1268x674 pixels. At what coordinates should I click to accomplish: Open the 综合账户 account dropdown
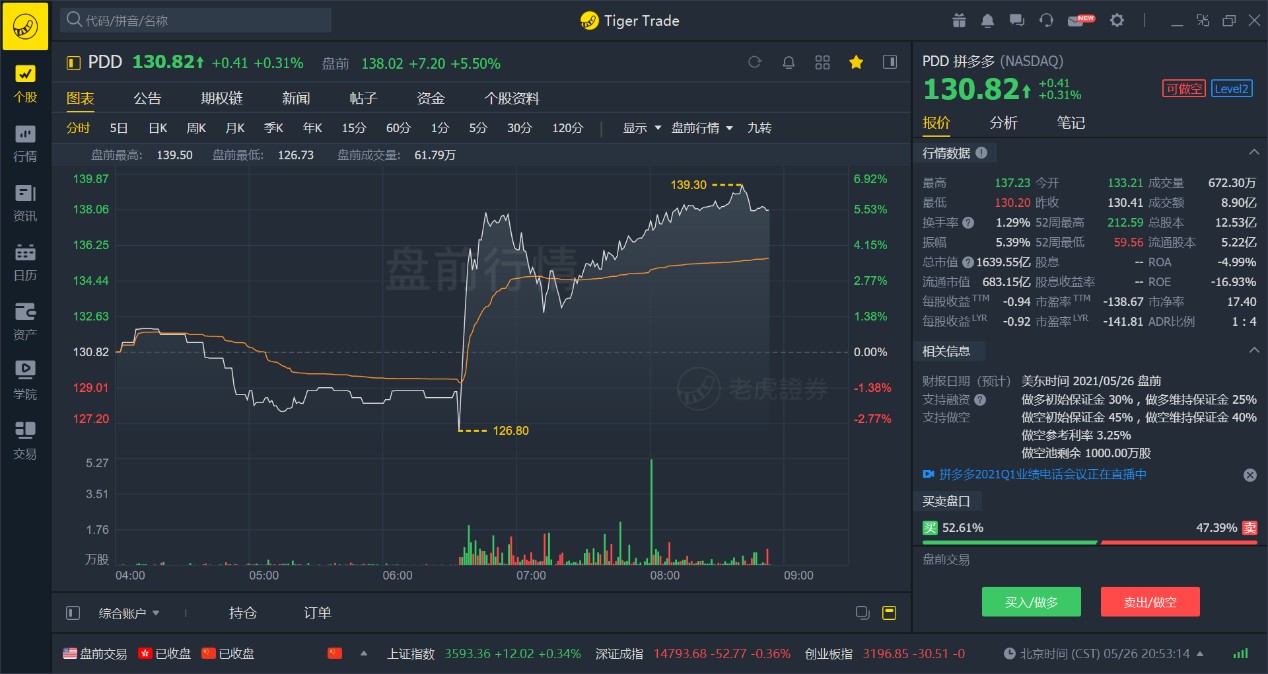pos(129,613)
